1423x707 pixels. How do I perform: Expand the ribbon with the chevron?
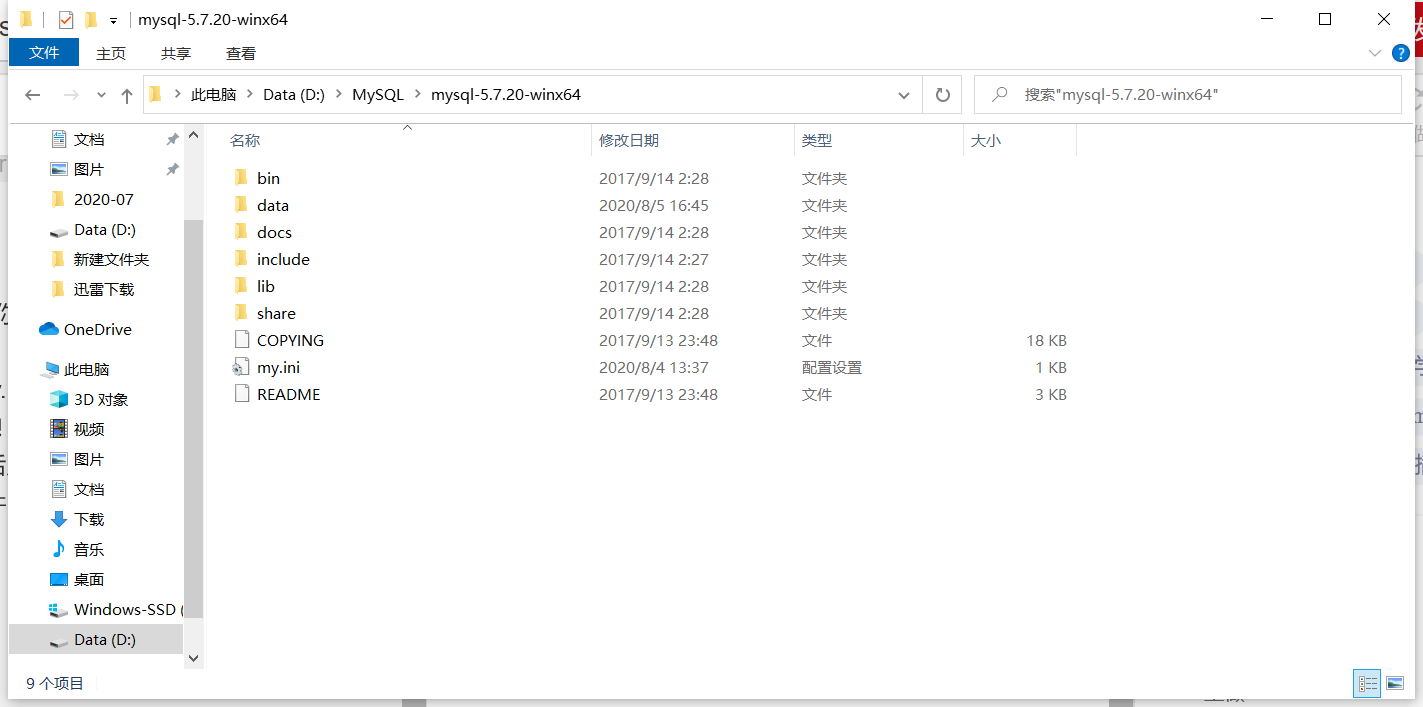click(1375, 53)
